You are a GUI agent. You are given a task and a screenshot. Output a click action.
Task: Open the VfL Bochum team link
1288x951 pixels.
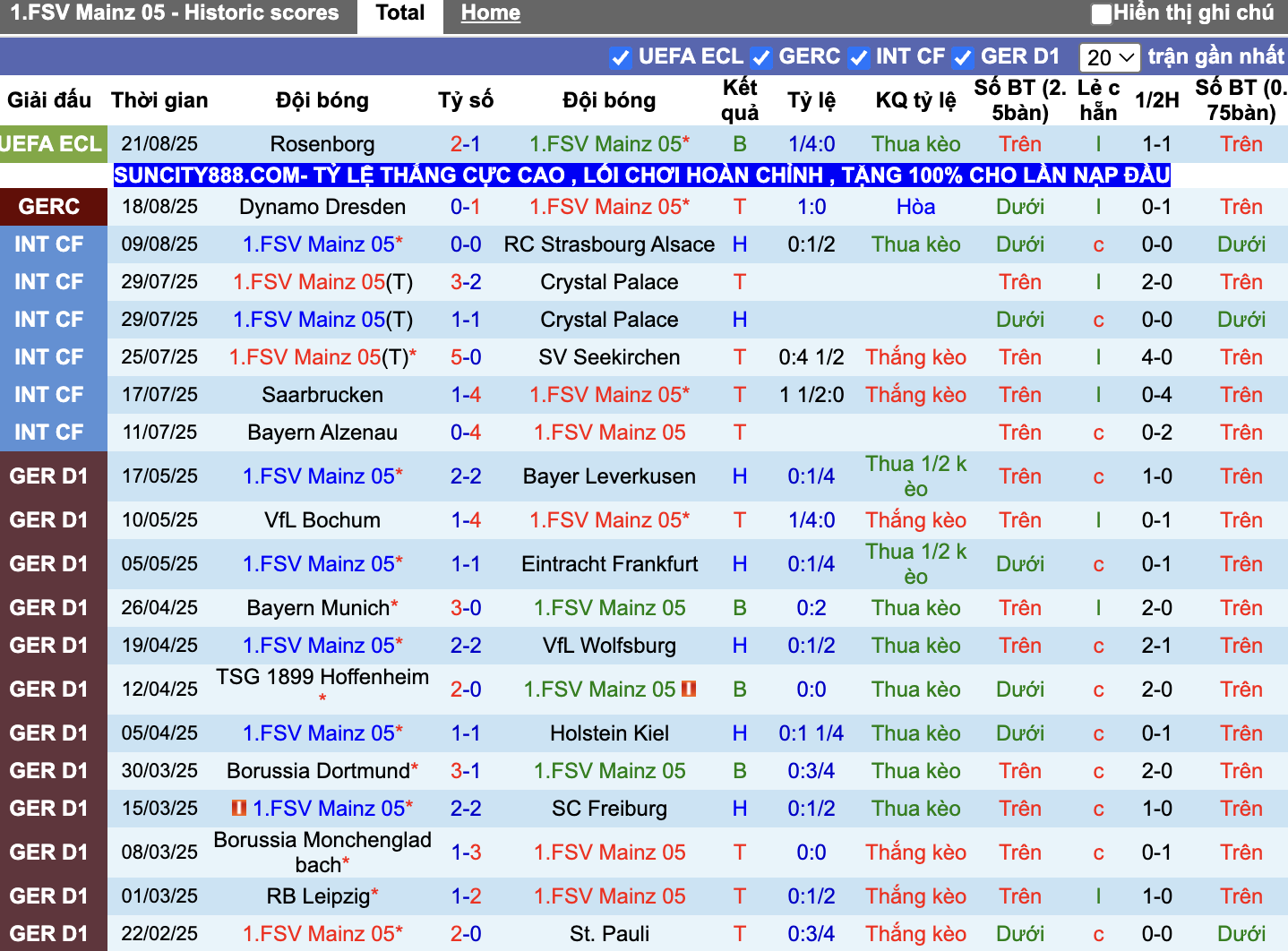coord(322,520)
